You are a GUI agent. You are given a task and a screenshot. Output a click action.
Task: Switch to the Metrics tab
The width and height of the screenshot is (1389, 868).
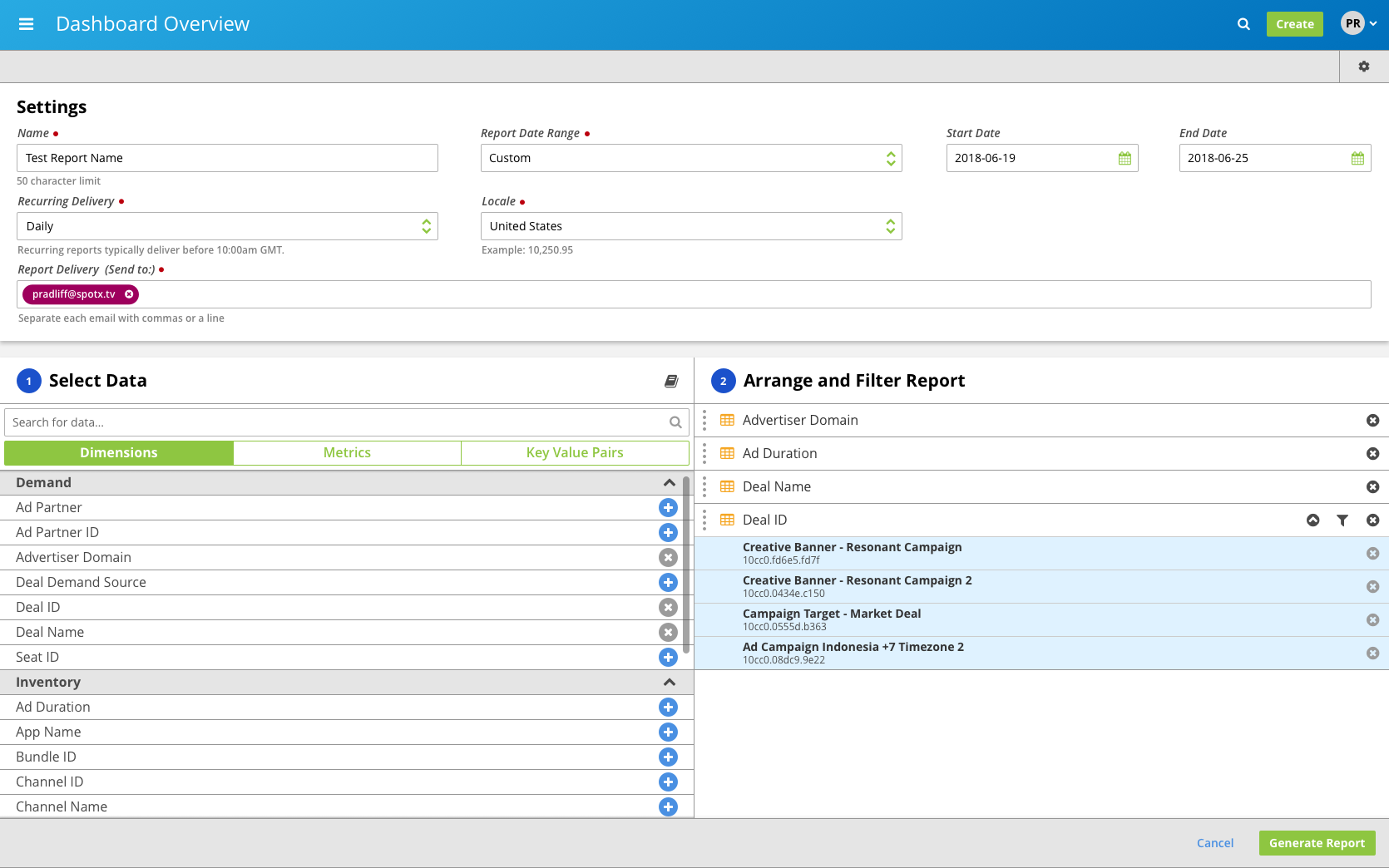tap(347, 453)
